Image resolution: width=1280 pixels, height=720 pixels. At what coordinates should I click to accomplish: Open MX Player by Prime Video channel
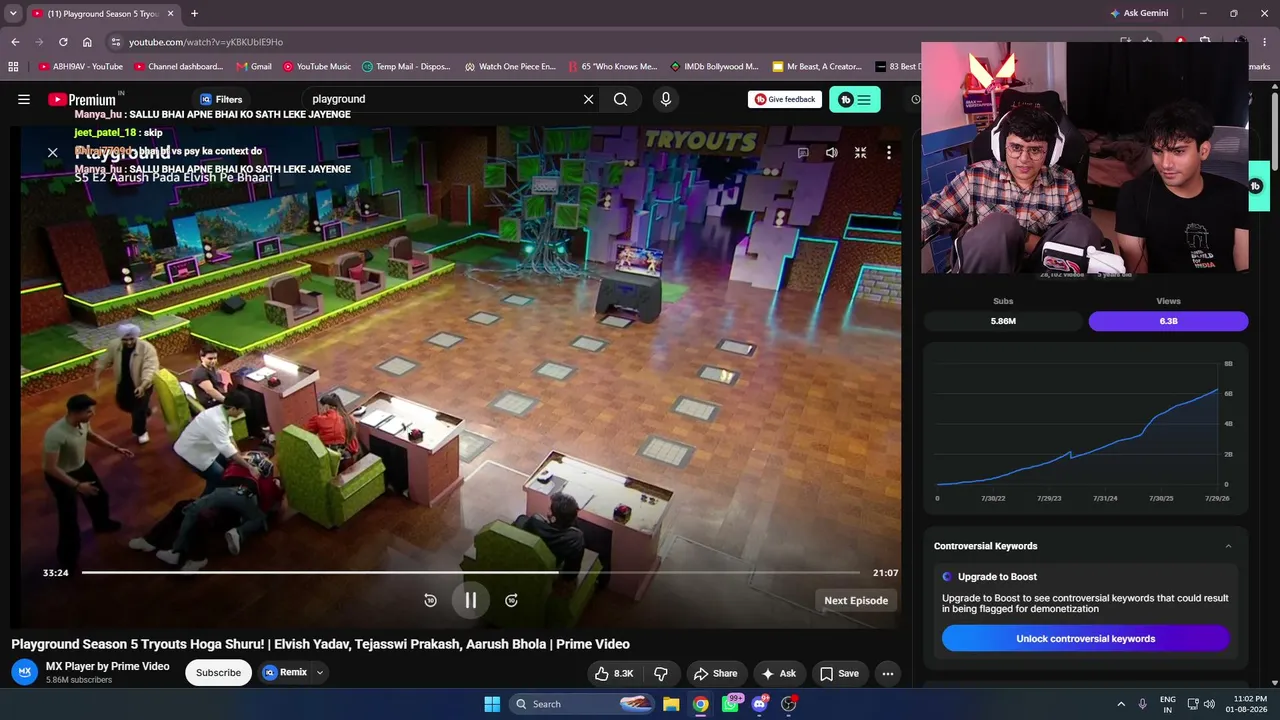click(108, 666)
